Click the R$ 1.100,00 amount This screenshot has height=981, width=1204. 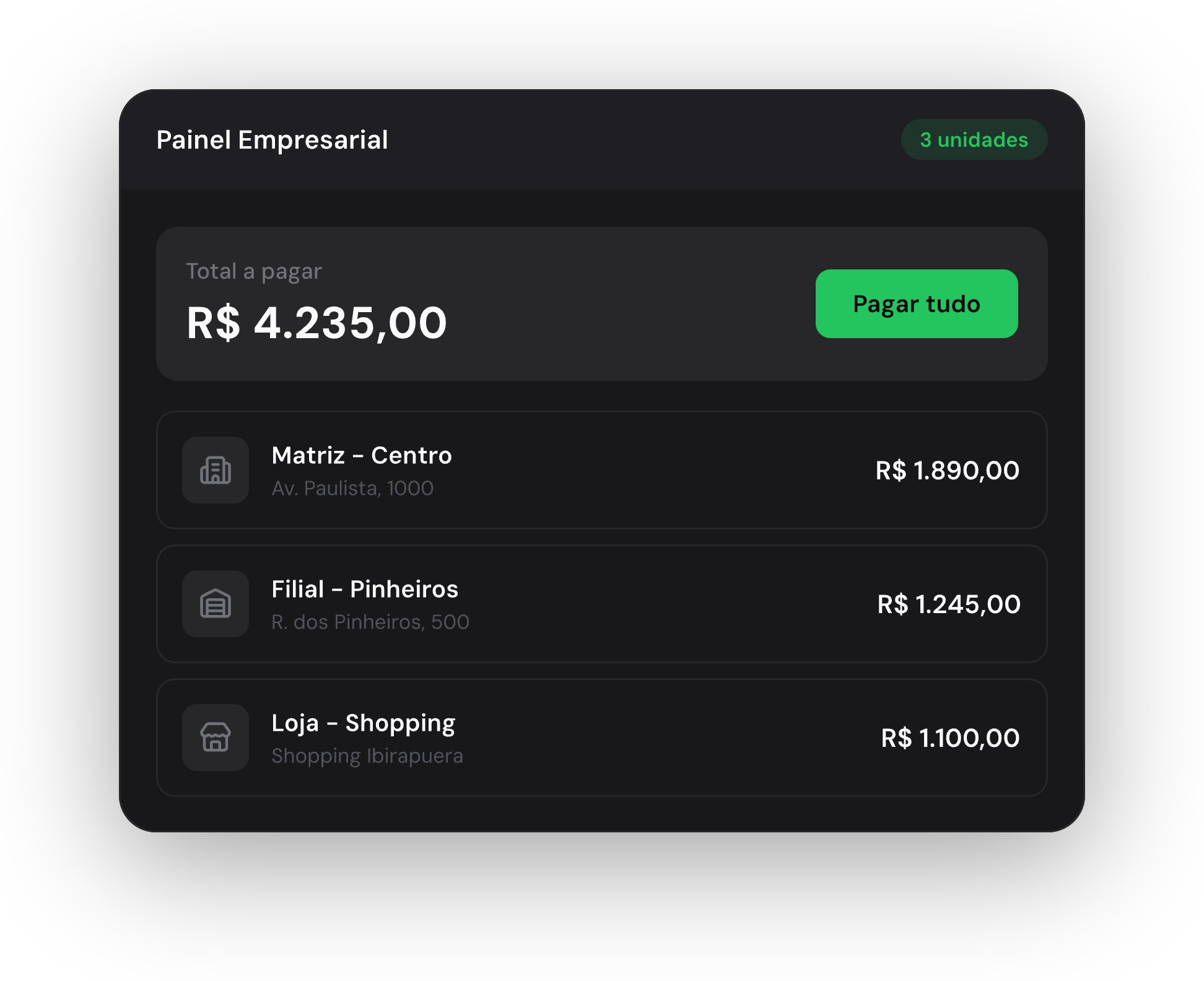pyautogui.click(x=950, y=738)
